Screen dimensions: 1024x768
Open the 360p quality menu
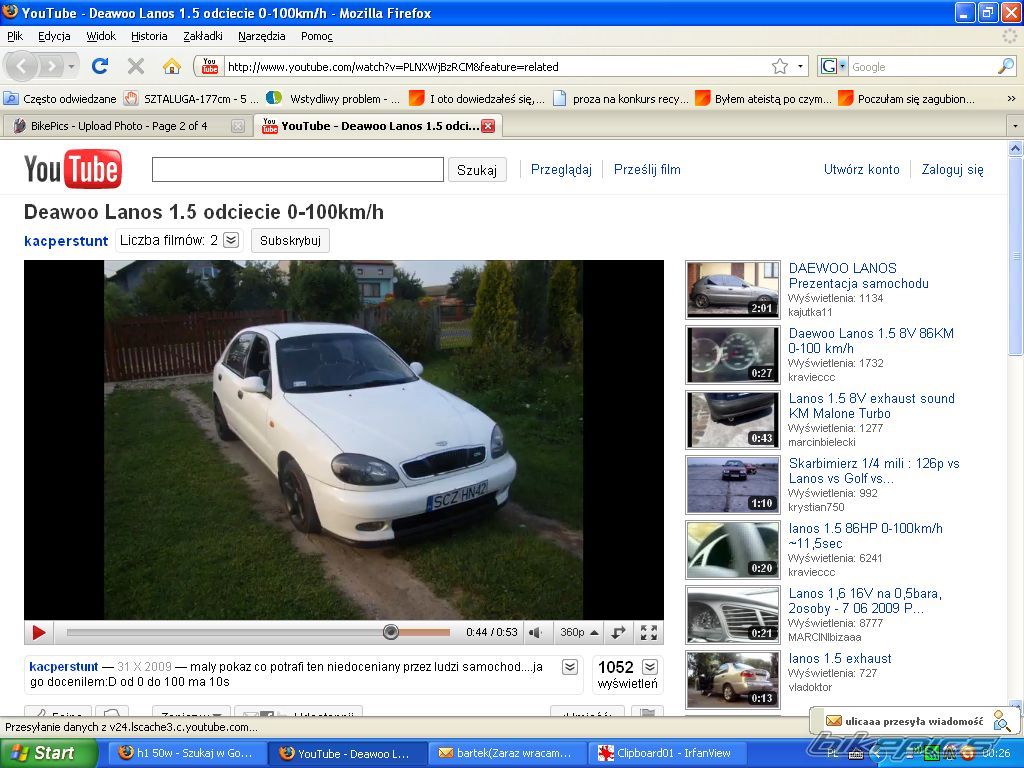(579, 632)
